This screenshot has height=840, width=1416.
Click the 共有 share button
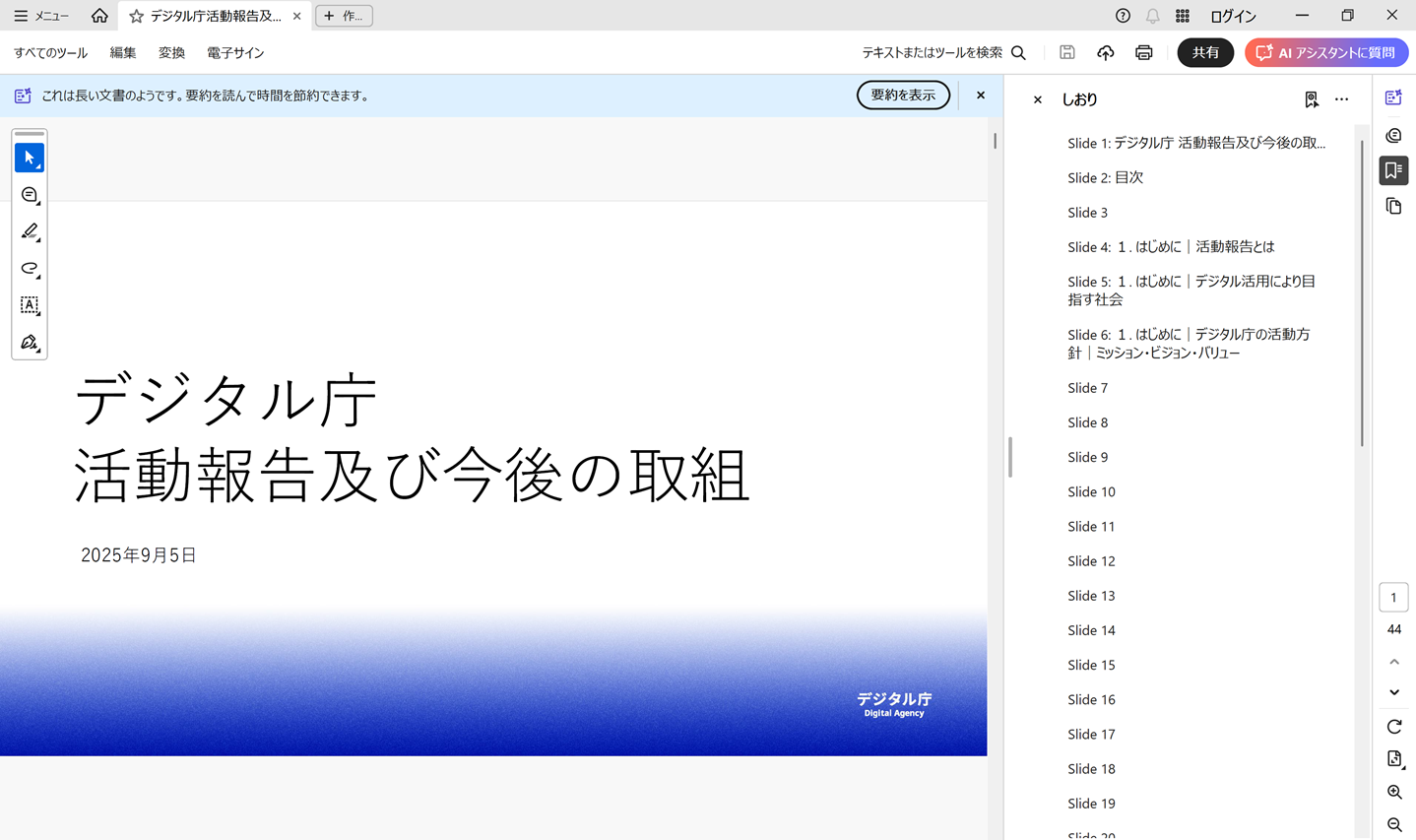point(1205,53)
